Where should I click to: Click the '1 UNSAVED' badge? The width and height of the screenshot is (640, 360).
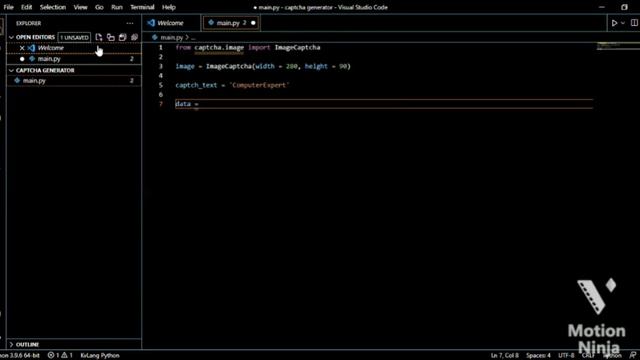[74, 37]
